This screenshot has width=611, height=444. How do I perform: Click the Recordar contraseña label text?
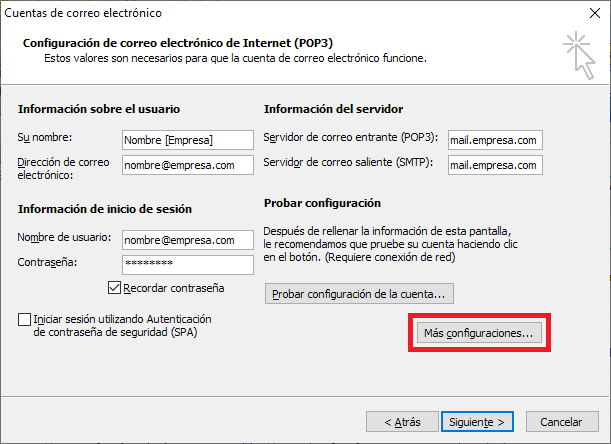click(174, 288)
